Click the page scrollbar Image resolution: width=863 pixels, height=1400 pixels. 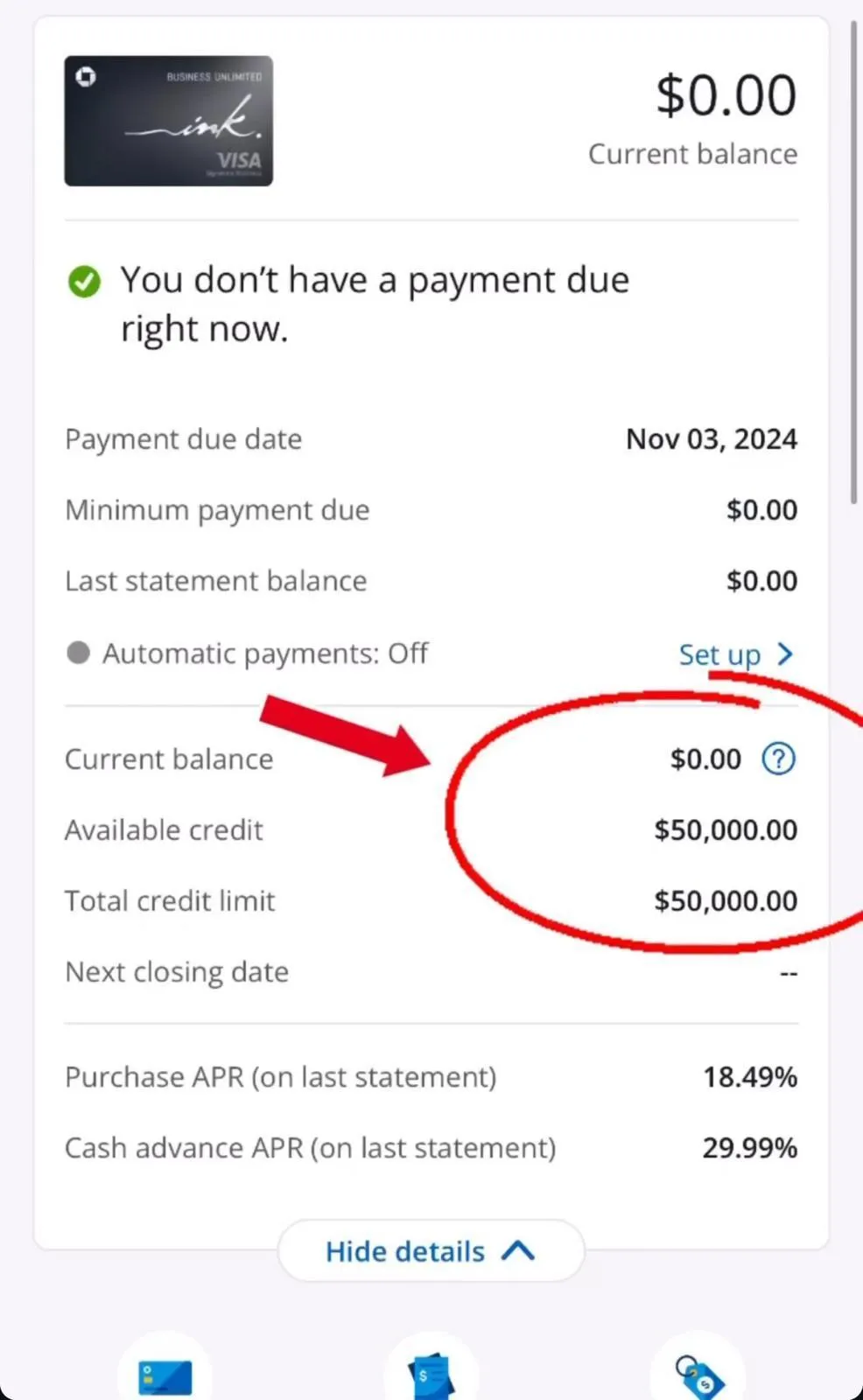coord(853,262)
